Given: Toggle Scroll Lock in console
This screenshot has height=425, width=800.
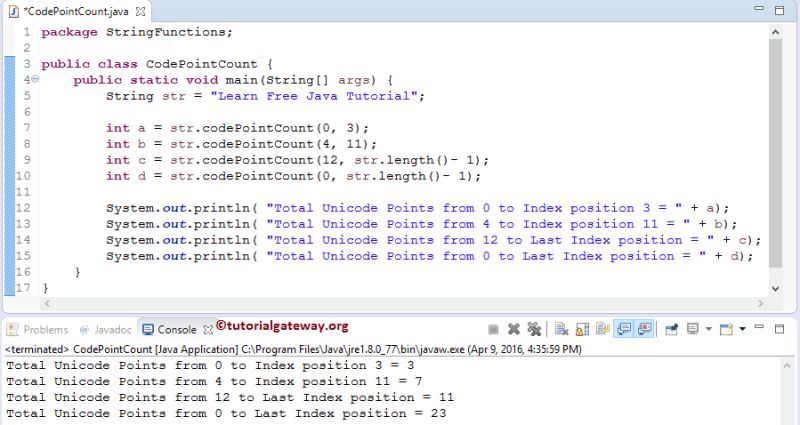Looking at the screenshot, I should point(582,330).
